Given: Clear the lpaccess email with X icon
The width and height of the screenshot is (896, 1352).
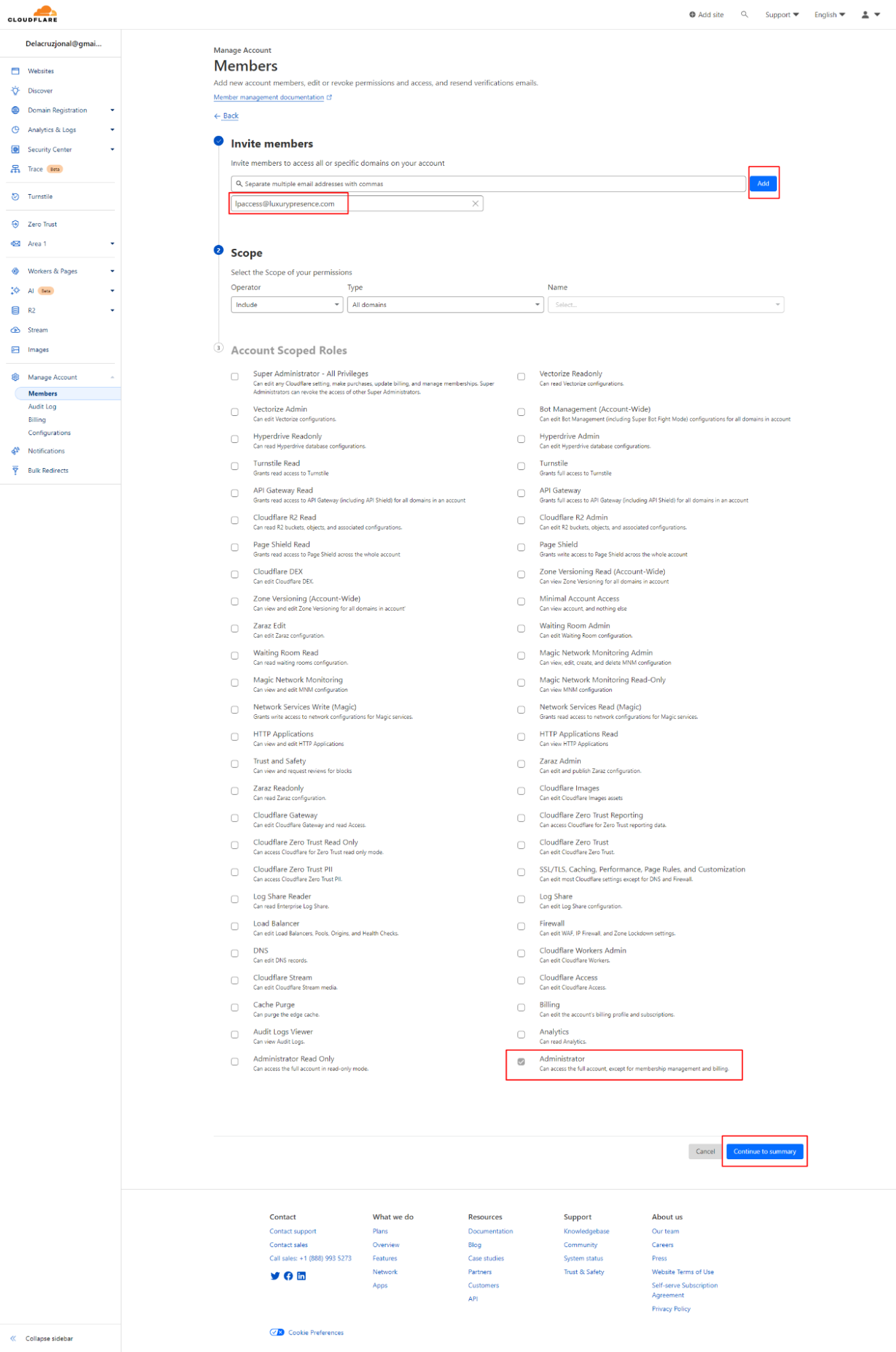Looking at the screenshot, I should coord(475,204).
